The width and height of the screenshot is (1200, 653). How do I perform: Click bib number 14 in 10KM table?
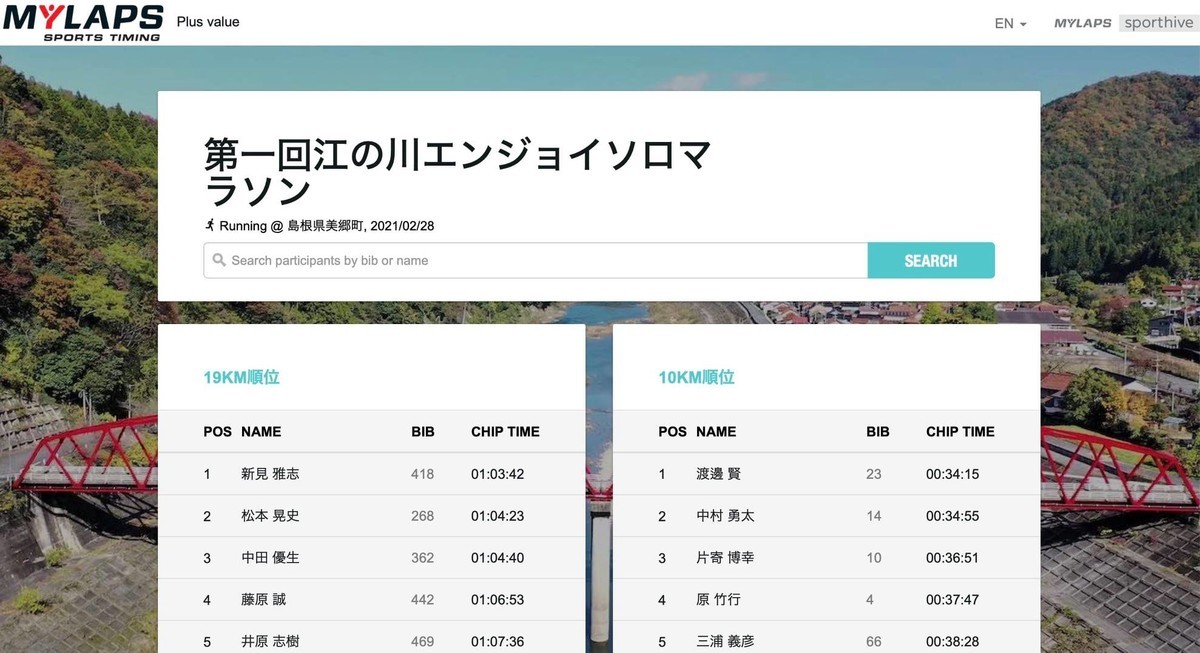pos(874,516)
